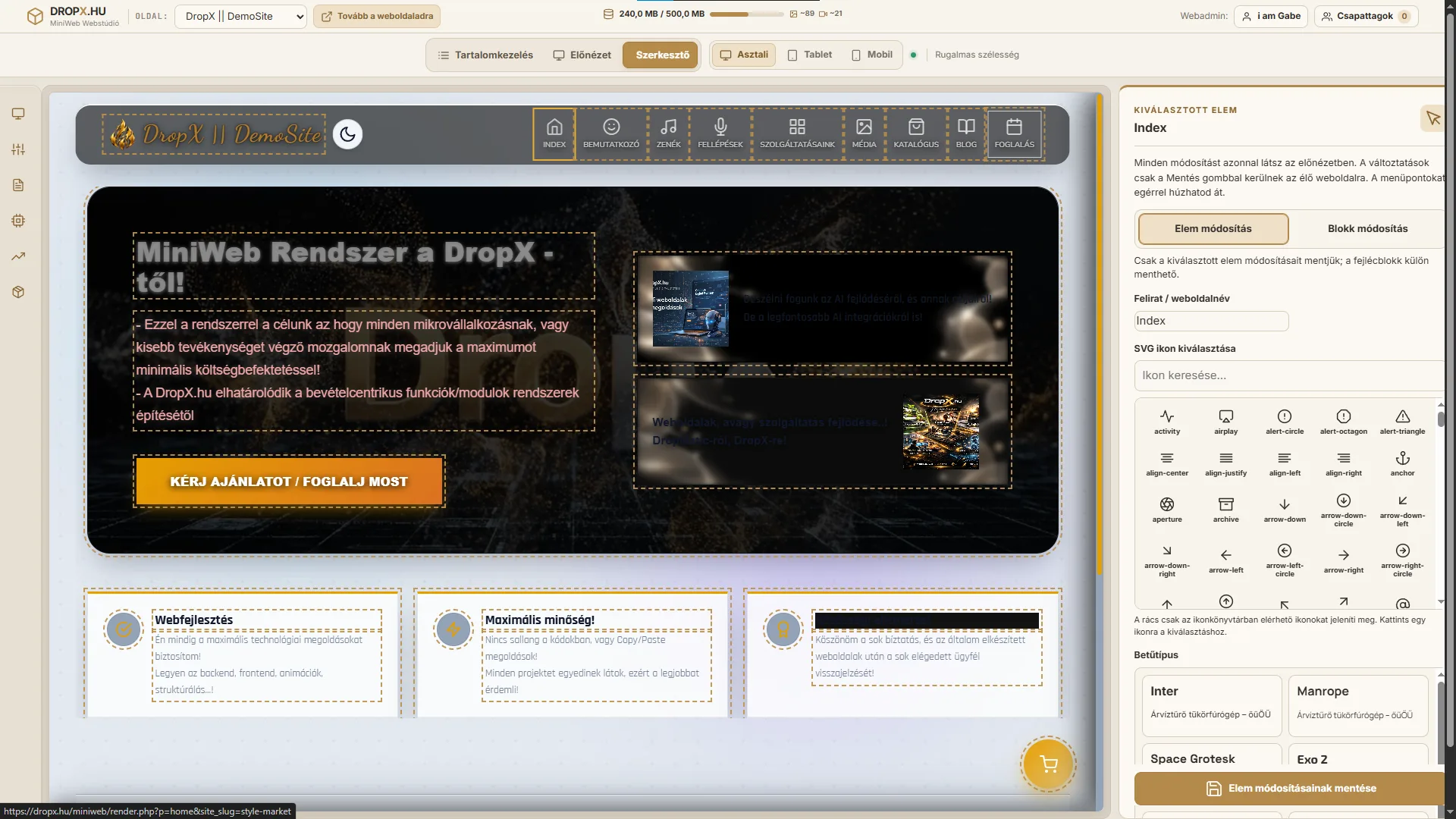Open Csapattagok team members button
The width and height of the screenshot is (1456, 819).
point(1366,16)
